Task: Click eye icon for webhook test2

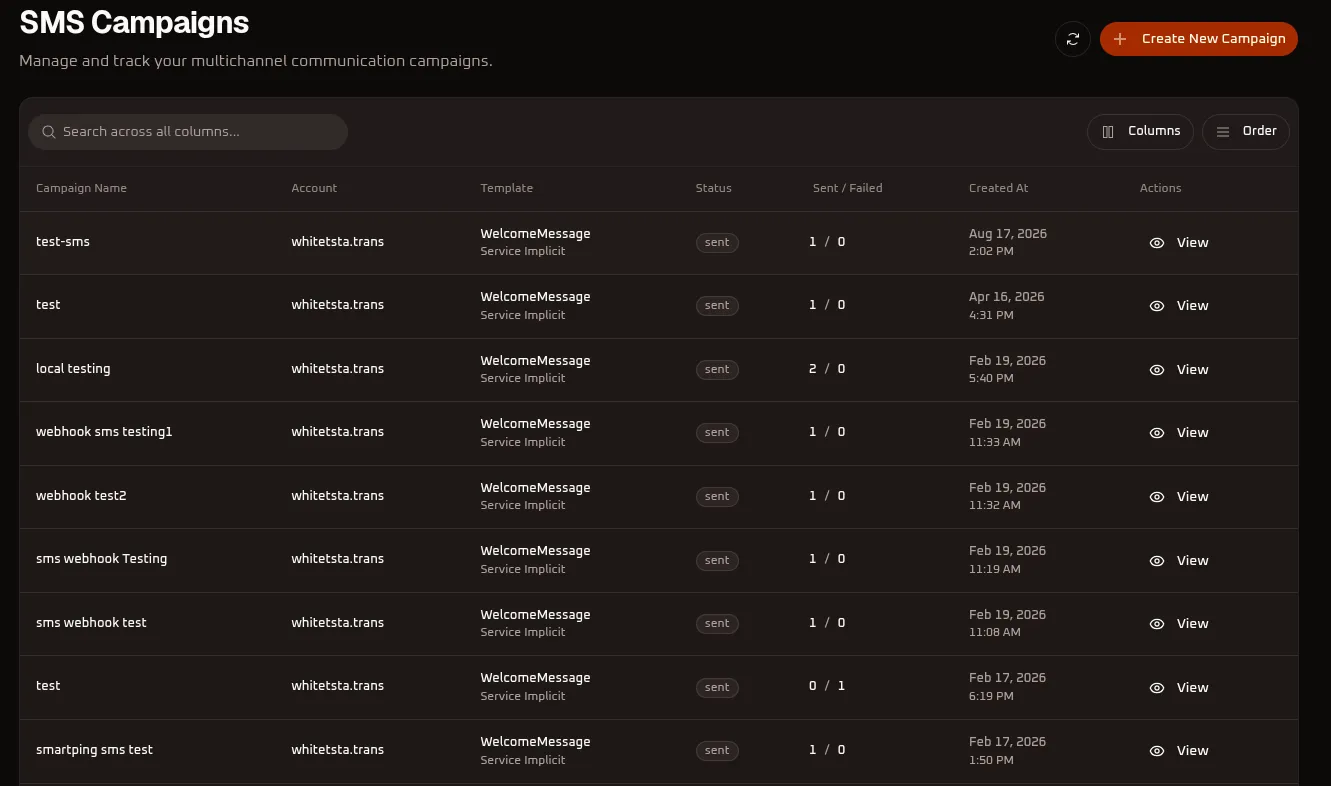Action: pos(1157,497)
